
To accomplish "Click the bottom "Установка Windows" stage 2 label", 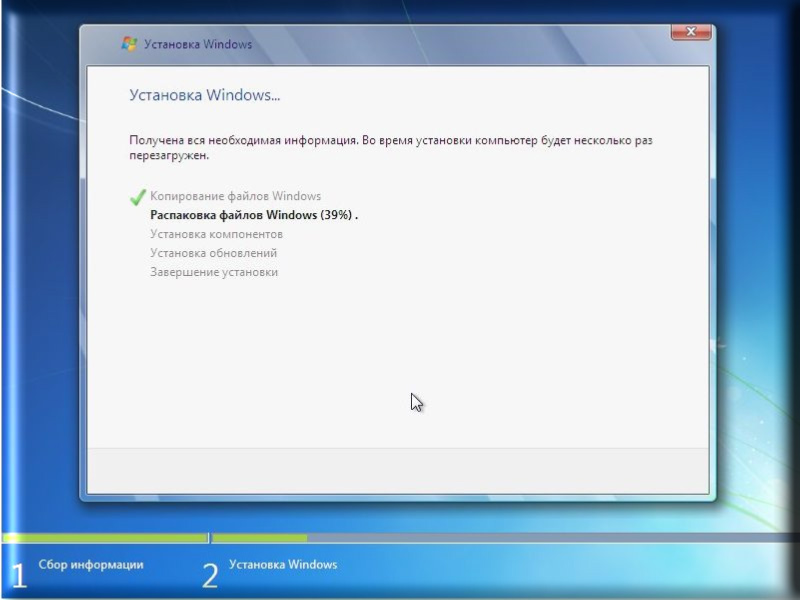I will click(x=283, y=565).
